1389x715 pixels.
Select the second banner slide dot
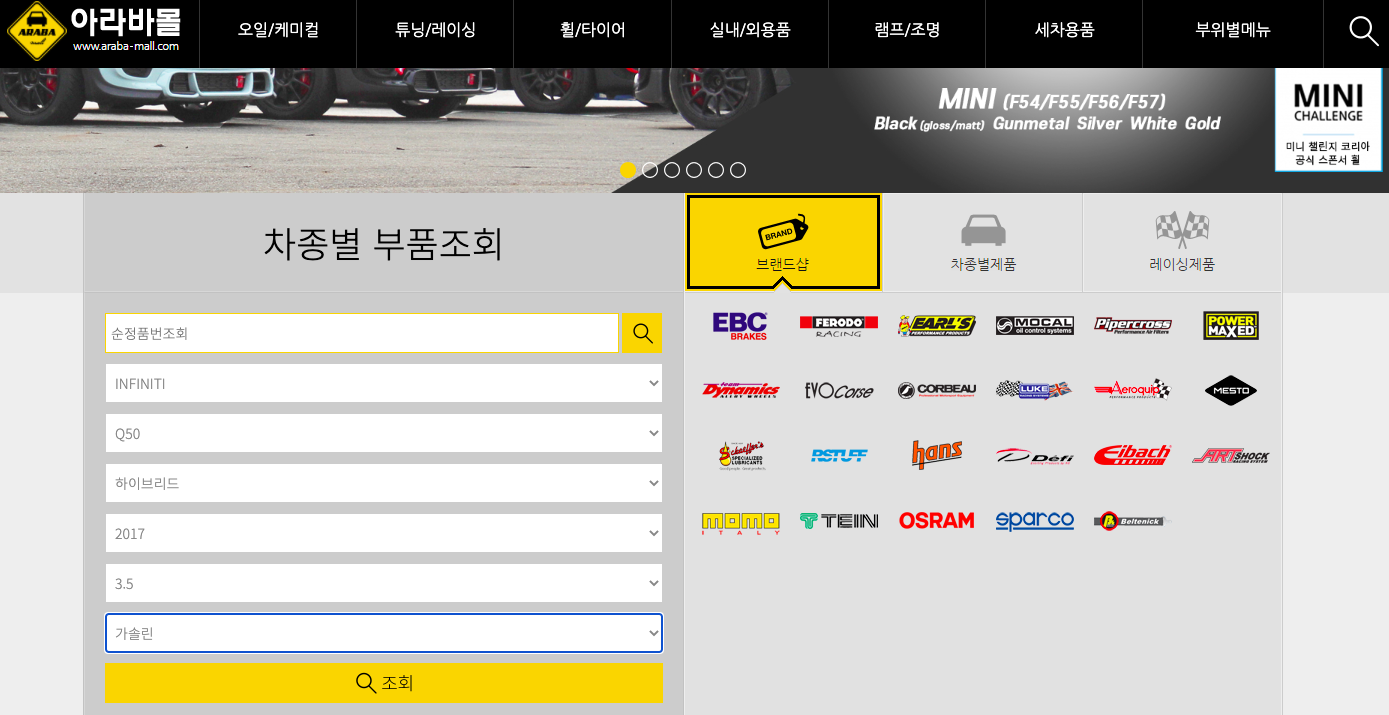pos(650,170)
